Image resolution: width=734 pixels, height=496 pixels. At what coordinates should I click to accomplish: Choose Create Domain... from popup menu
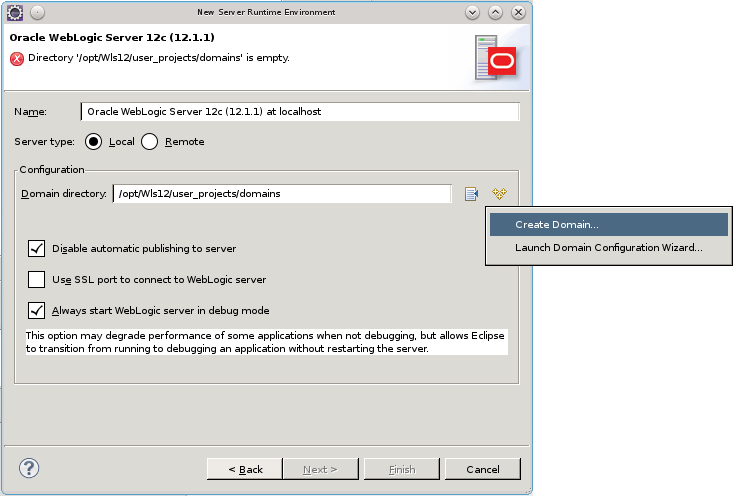pos(609,225)
